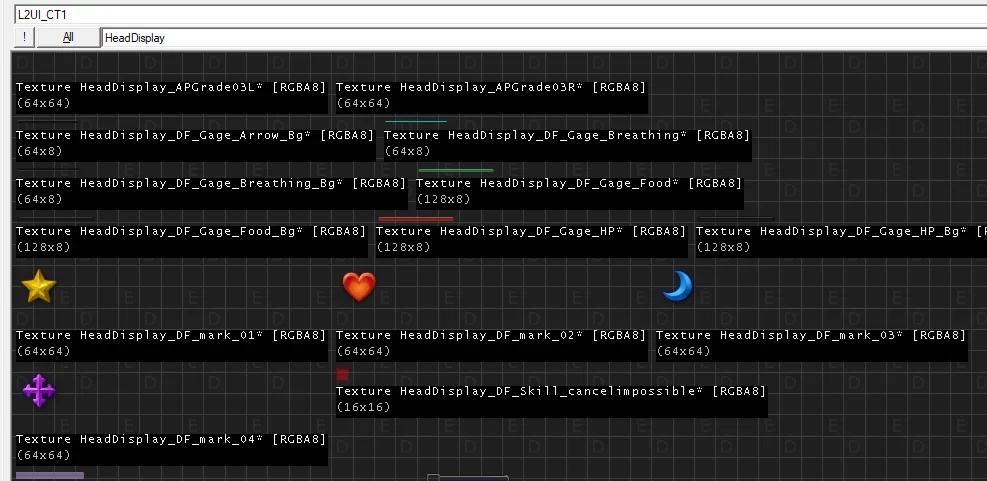Click the (64x8) size under Gage_Arrow_Bg
Screen dimensions: 987x481
(x=40, y=151)
